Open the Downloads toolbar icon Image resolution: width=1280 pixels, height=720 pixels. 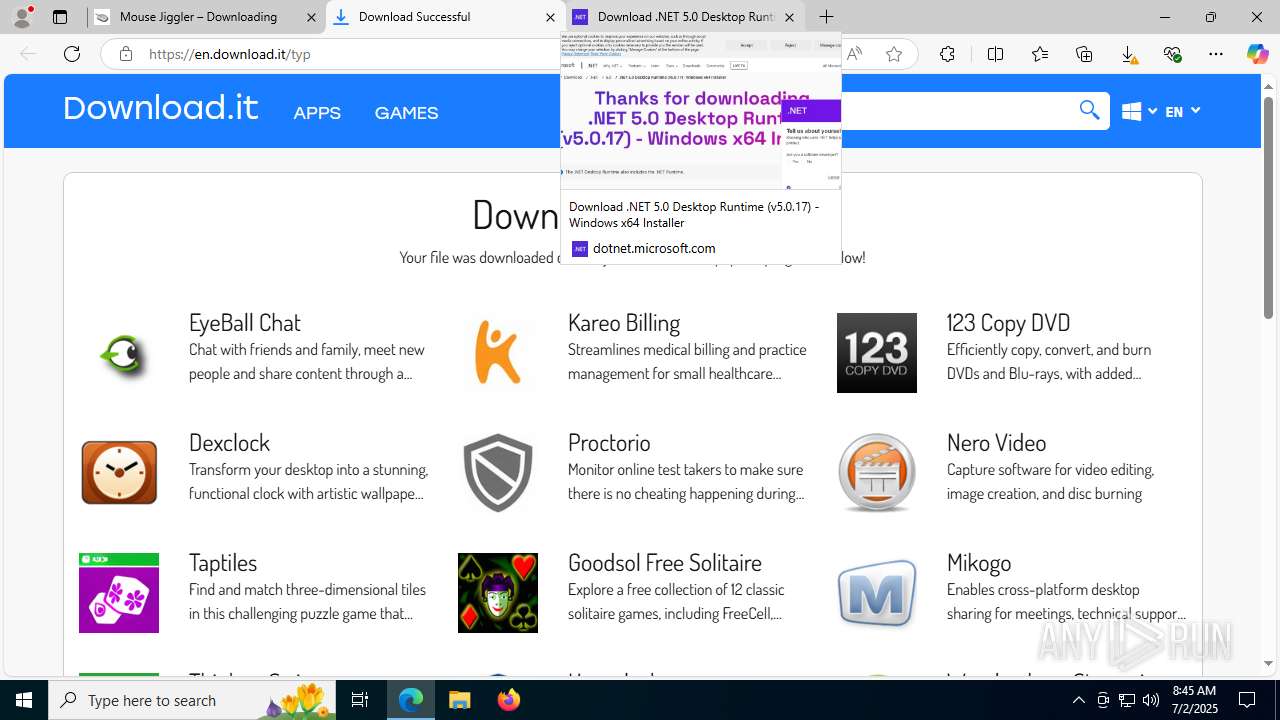[x=1128, y=54]
